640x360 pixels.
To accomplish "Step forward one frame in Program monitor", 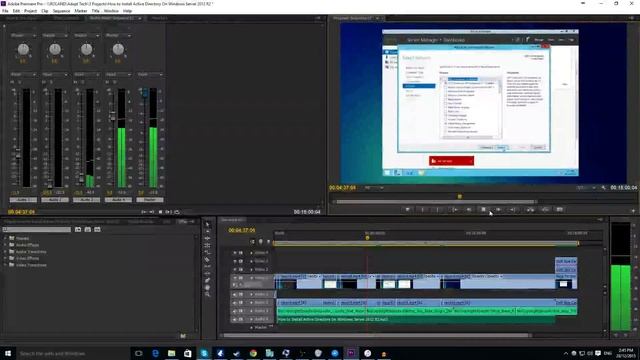I will 498,209.
